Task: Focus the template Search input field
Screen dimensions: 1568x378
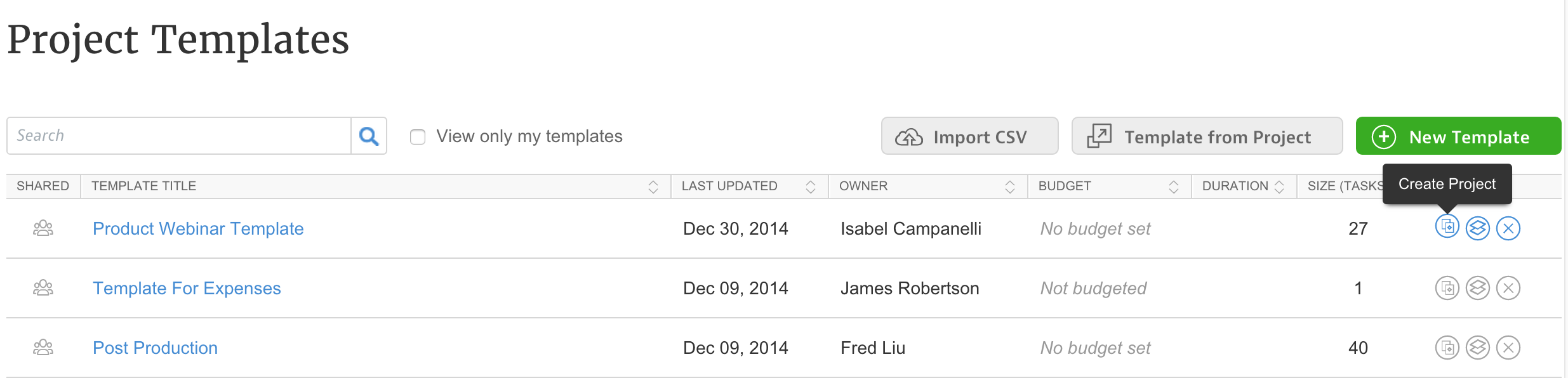Action: [x=179, y=136]
